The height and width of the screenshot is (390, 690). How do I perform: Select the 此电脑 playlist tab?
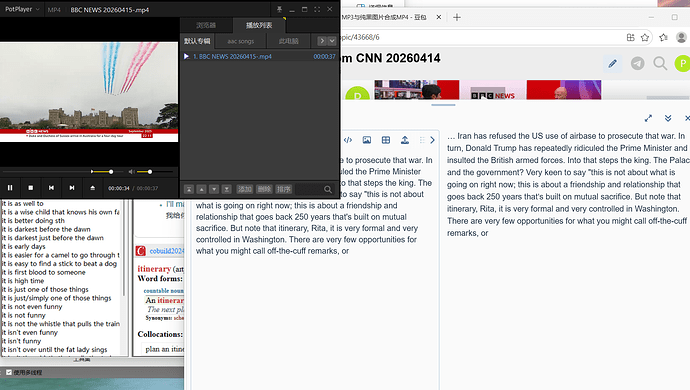coord(289,41)
